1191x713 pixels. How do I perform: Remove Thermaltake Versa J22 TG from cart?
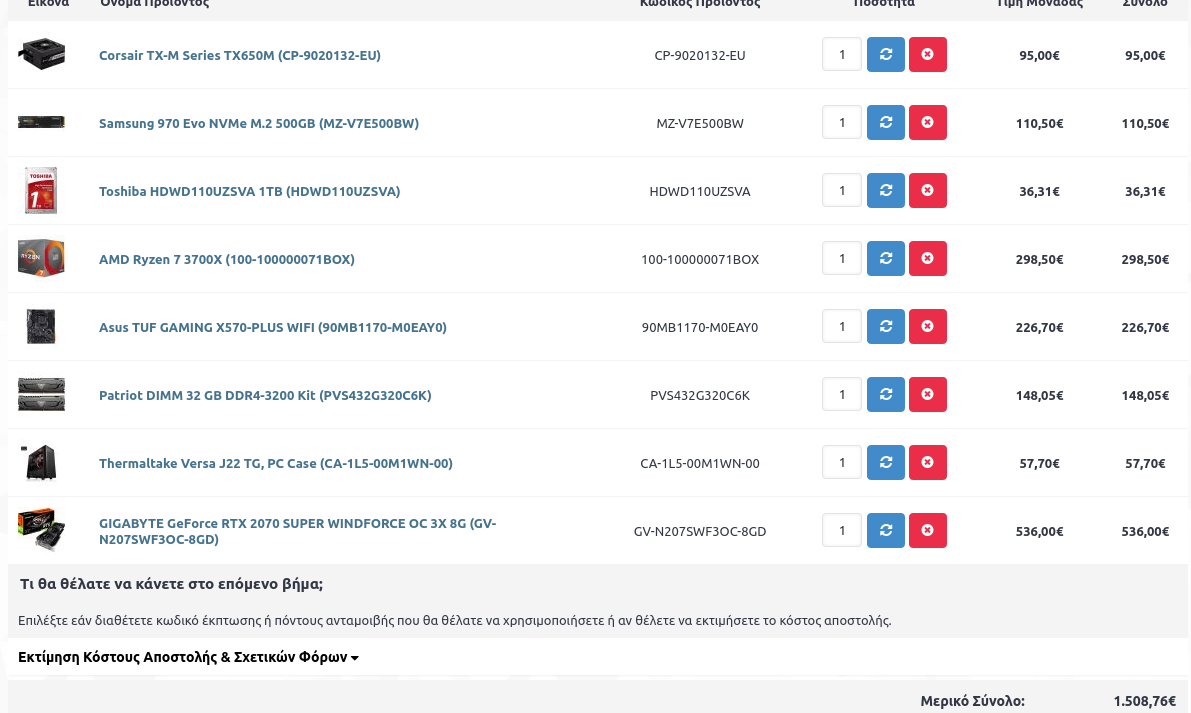(927, 462)
